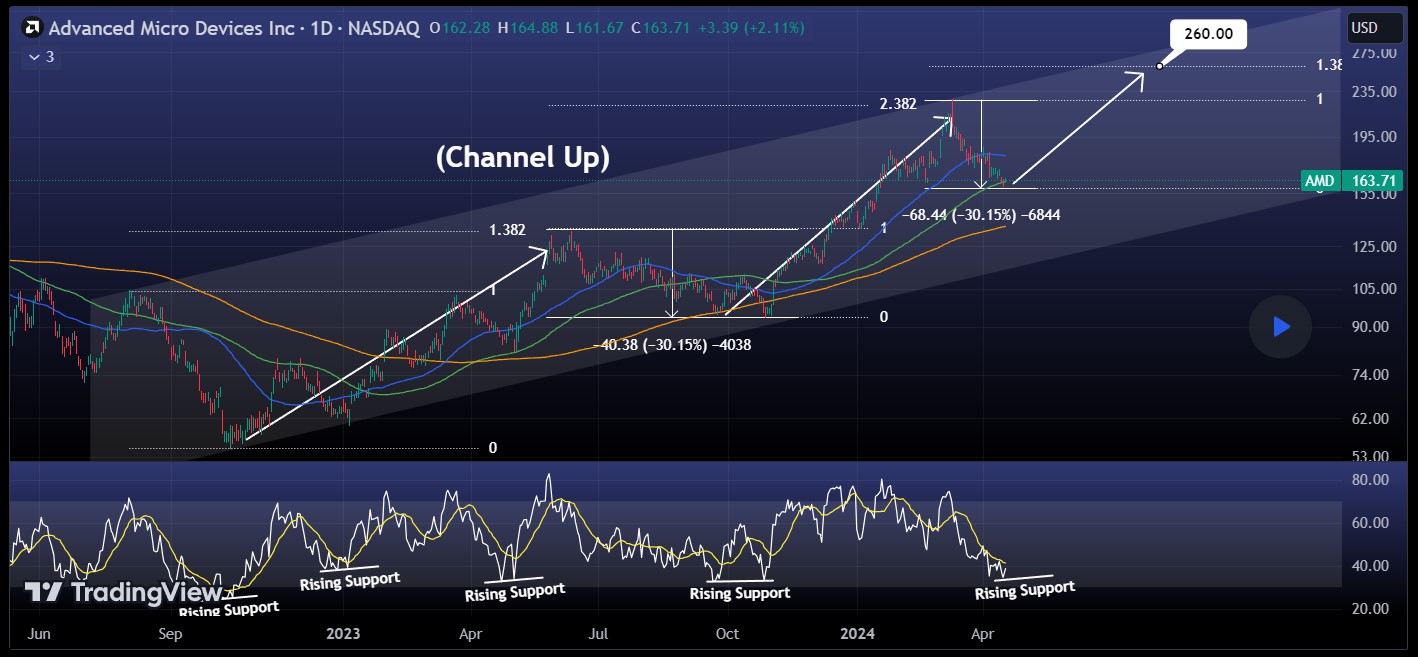Select the last Rising Support label after 2024

[1025, 590]
